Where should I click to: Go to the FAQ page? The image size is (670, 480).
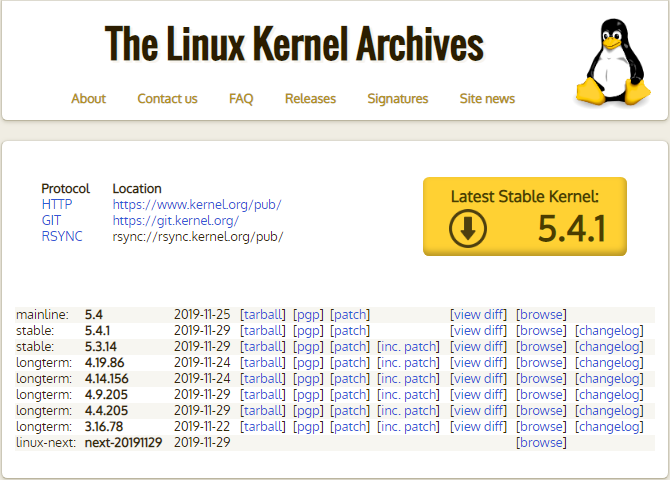pos(241,99)
